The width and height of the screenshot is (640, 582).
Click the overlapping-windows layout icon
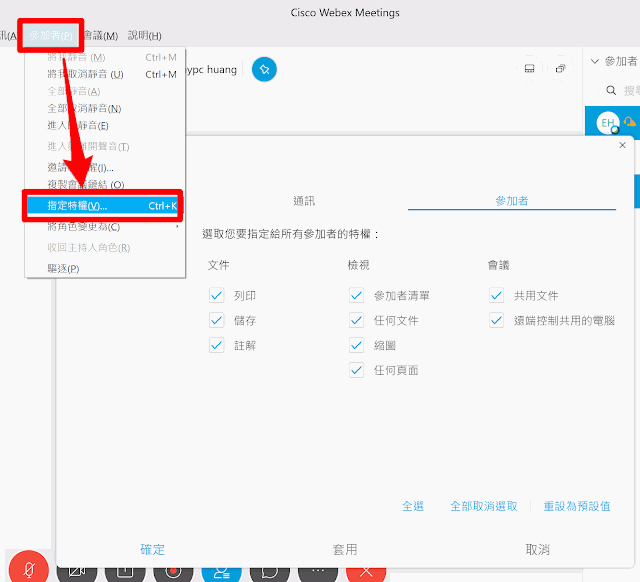(x=561, y=69)
